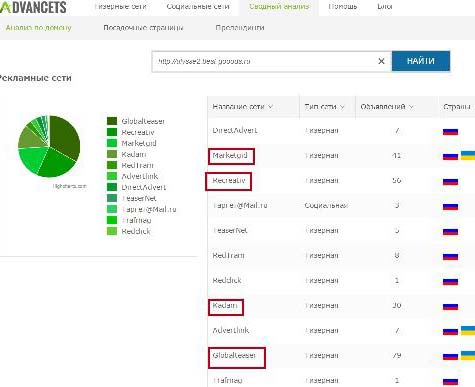Click the Kadam legend color swatch
Viewport: 475px width, 387px height.
[x=112, y=154]
